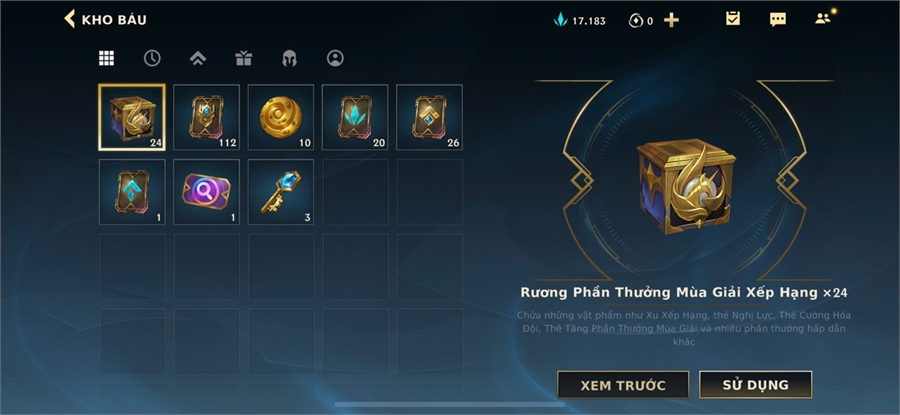This screenshot has width=900, height=415.
Task: Select the blue arrow card with 1 count
Action: pyautogui.click(x=132, y=192)
